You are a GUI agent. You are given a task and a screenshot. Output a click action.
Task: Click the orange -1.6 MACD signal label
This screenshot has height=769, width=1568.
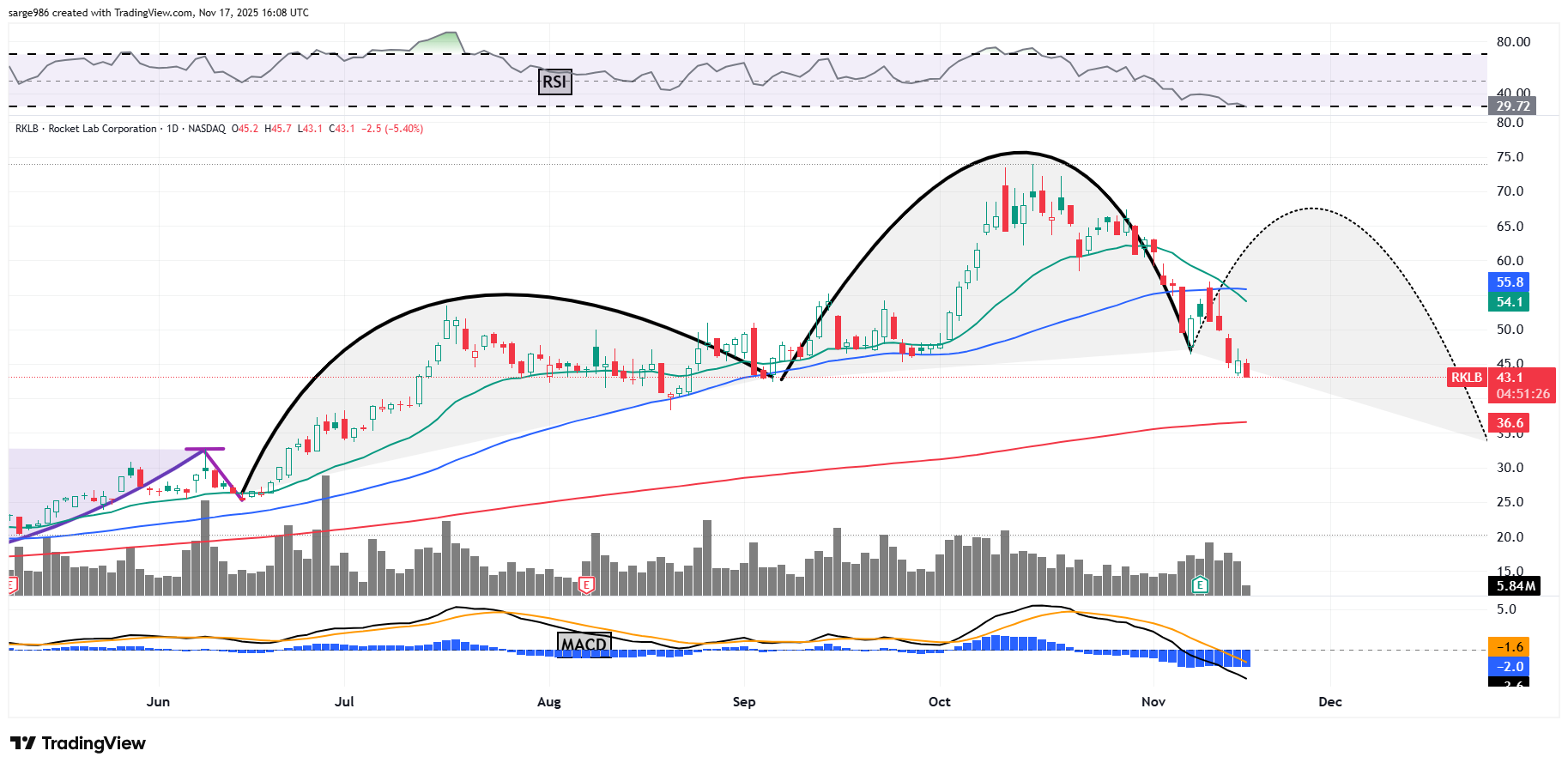pos(1510,647)
